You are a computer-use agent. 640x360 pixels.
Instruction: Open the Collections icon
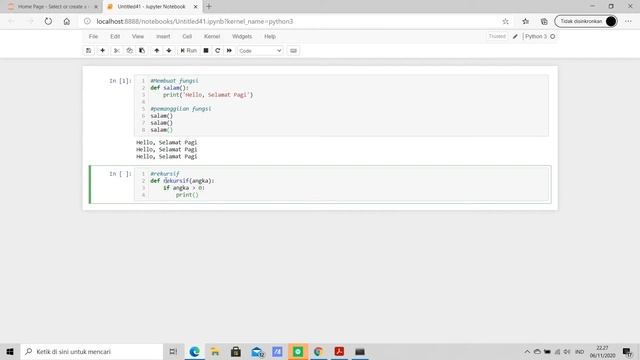pyautogui.click(x=544, y=21)
